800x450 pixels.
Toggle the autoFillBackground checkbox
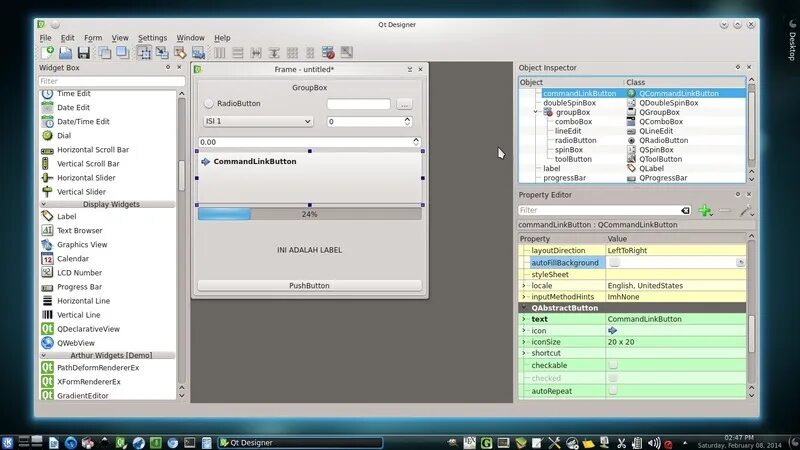pos(614,262)
